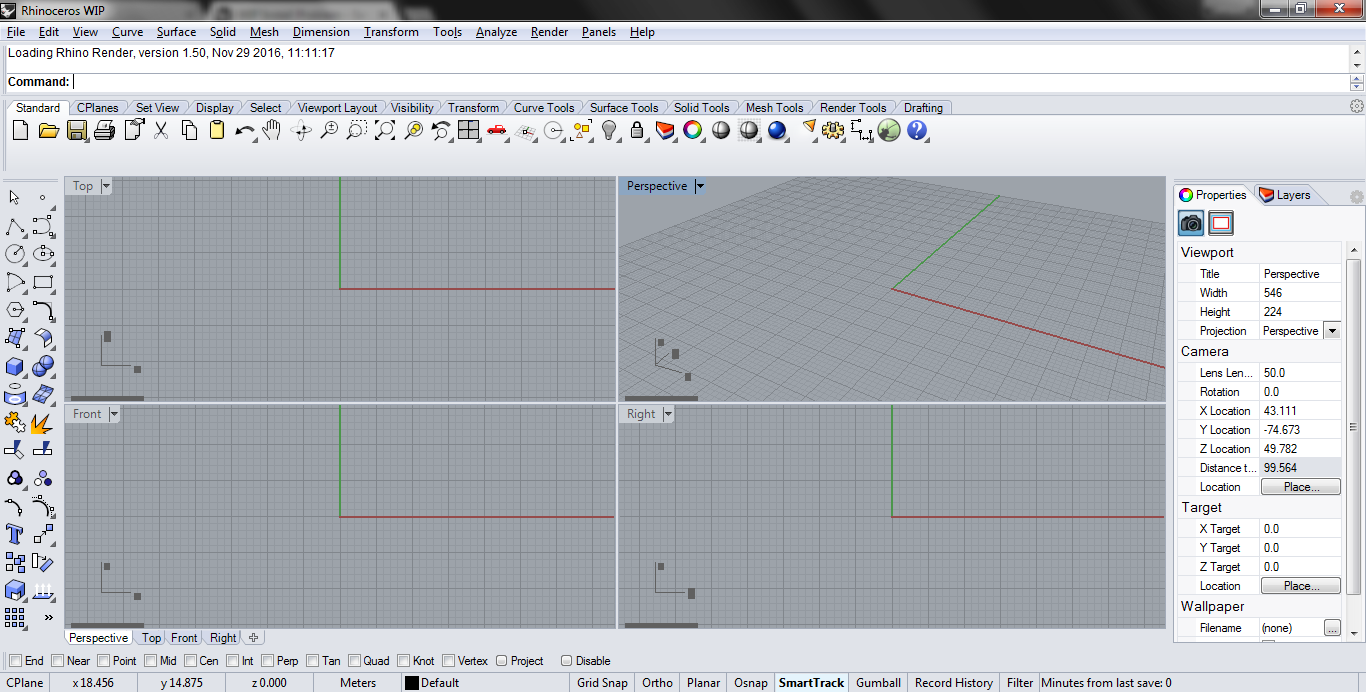Select the Box solid tool

click(15, 366)
